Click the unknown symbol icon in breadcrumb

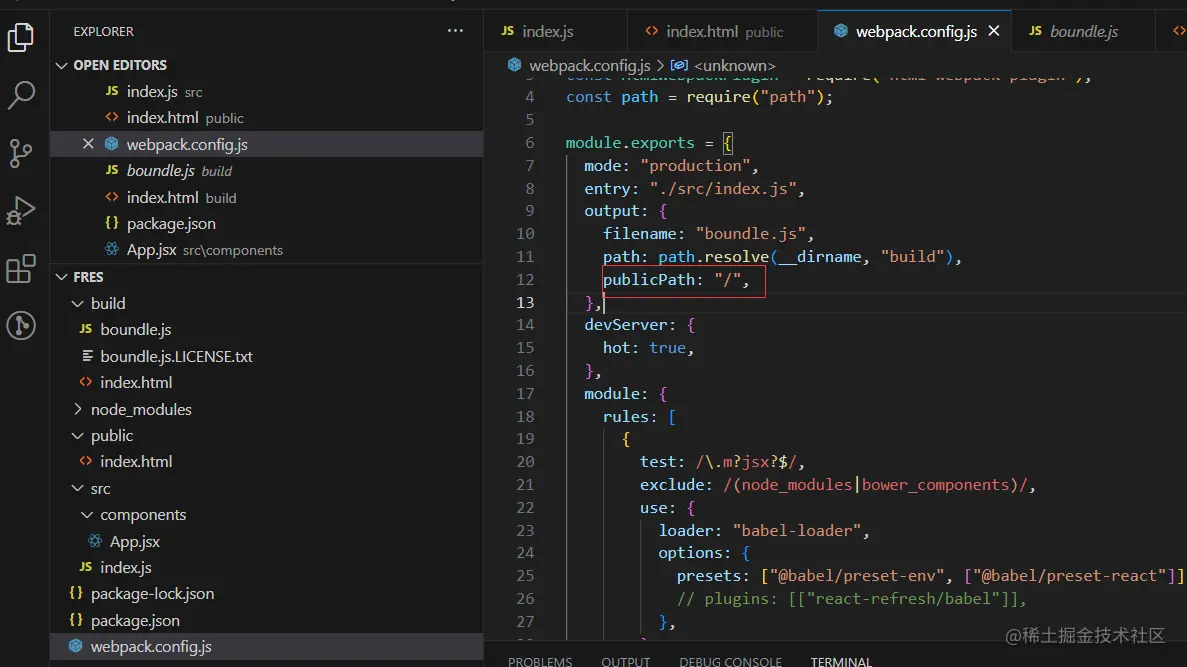[679, 65]
